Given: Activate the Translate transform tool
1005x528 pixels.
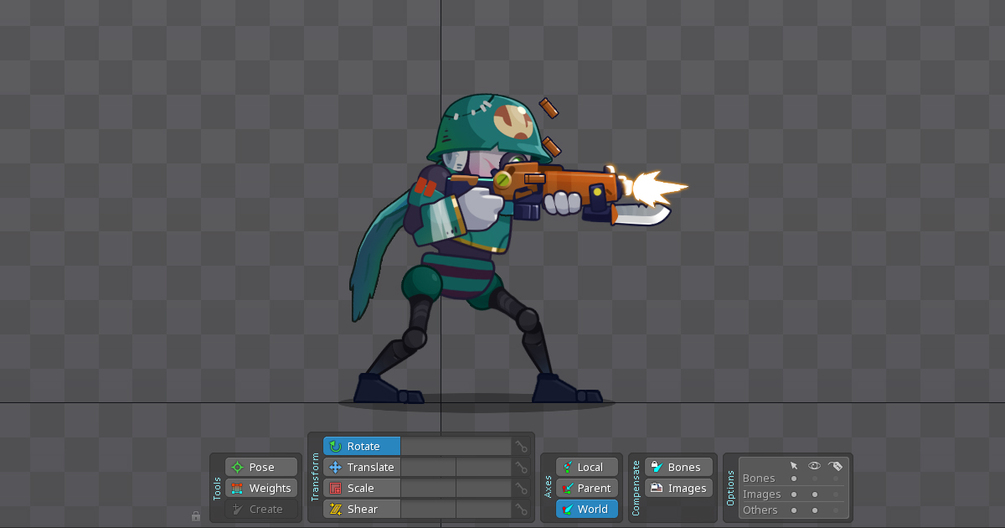Looking at the screenshot, I should (x=361, y=467).
